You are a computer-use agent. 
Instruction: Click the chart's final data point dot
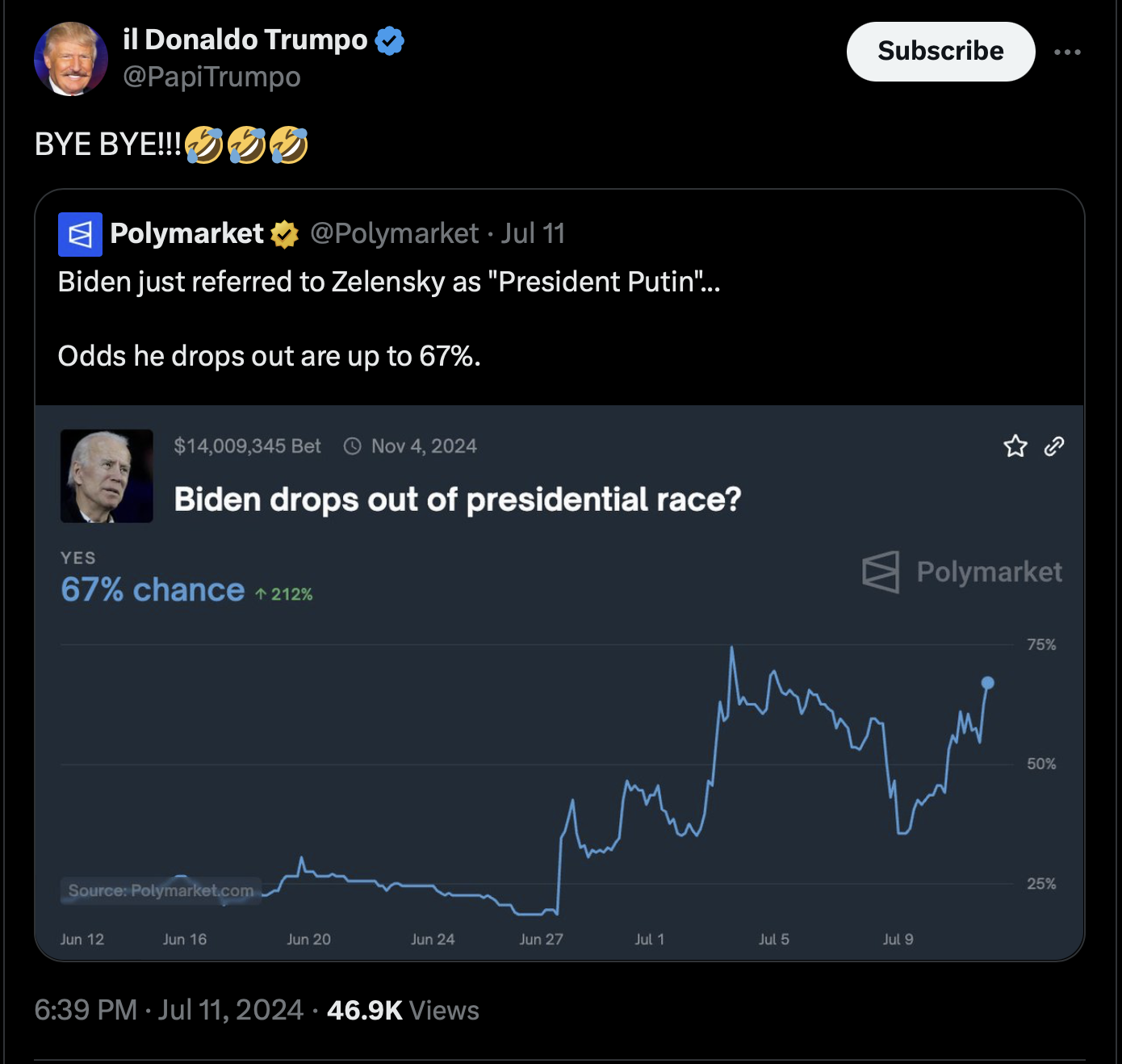[x=987, y=683]
